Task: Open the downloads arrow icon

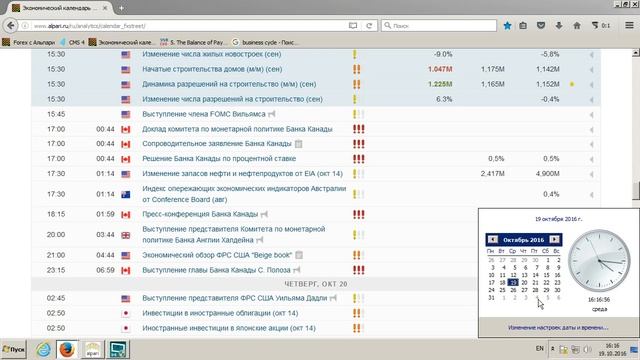Action: click(x=559, y=26)
